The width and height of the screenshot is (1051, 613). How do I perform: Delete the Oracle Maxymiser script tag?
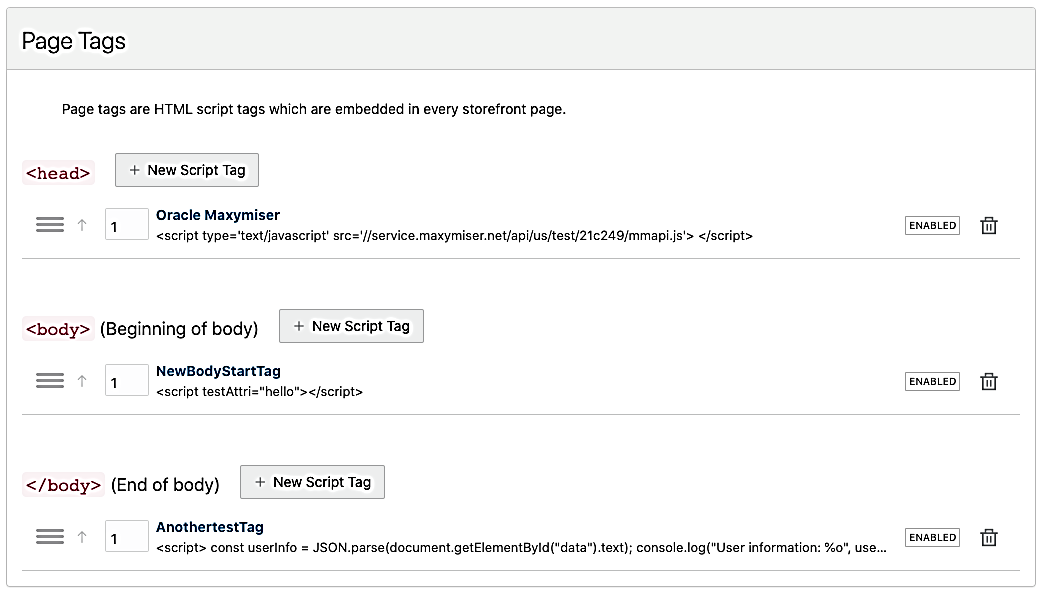pyautogui.click(x=988, y=226)
